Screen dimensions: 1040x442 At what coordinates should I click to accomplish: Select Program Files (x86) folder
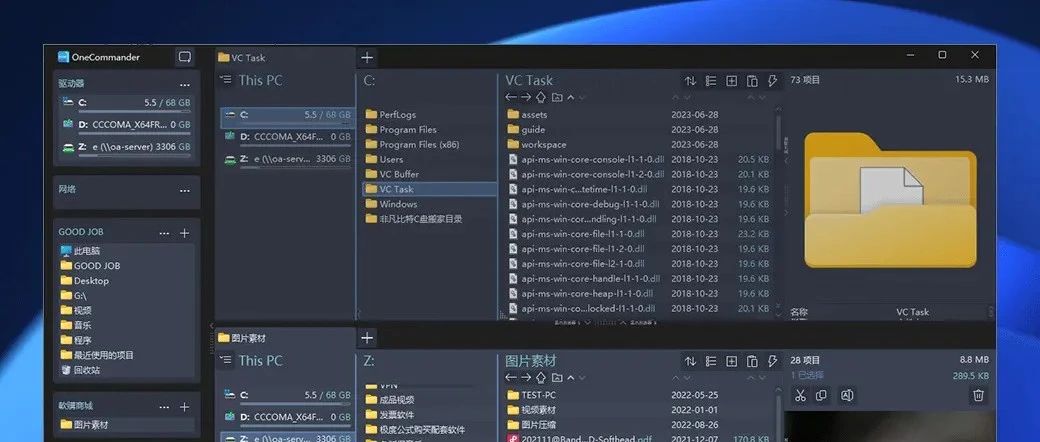(412, 145)
